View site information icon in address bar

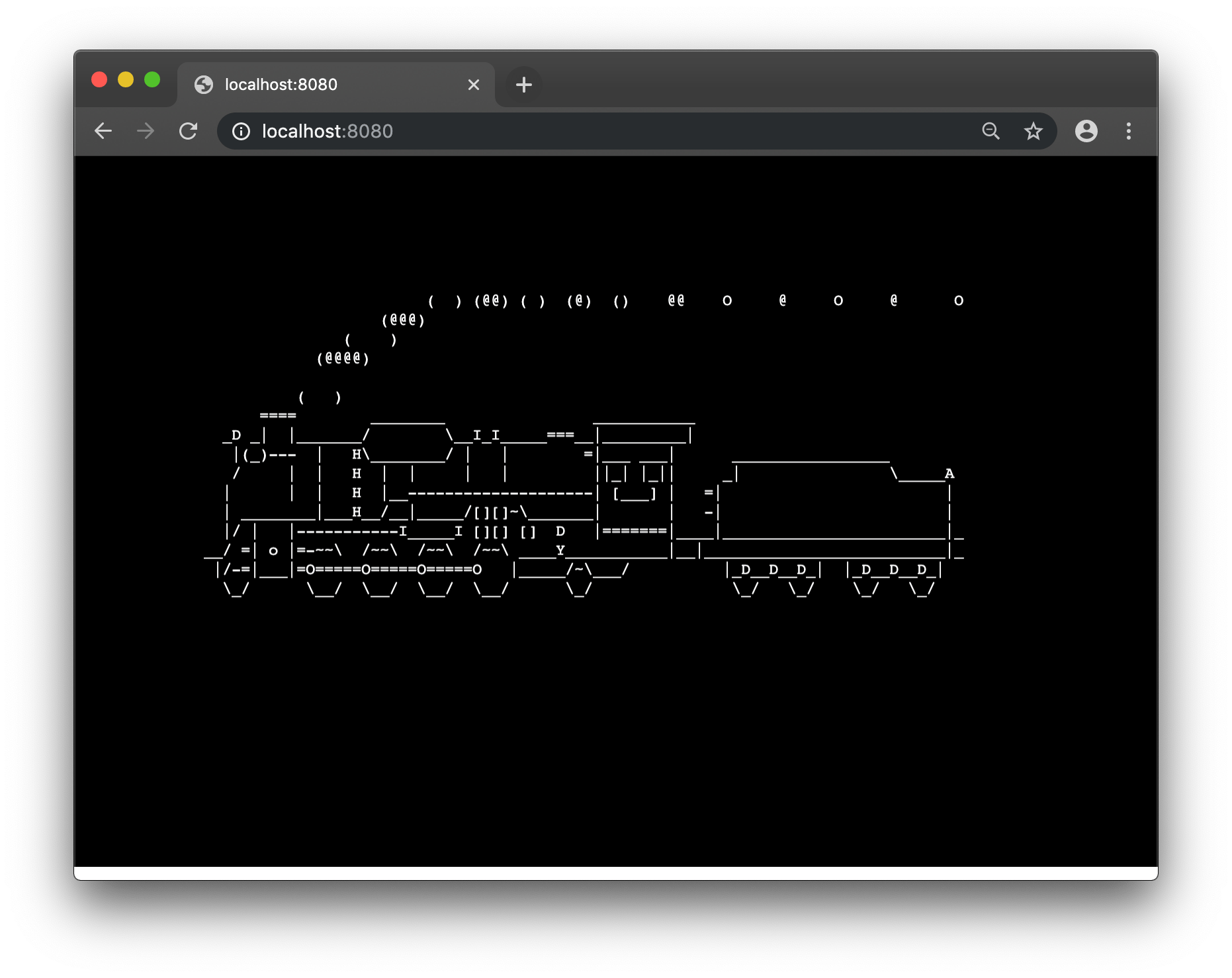242,132
